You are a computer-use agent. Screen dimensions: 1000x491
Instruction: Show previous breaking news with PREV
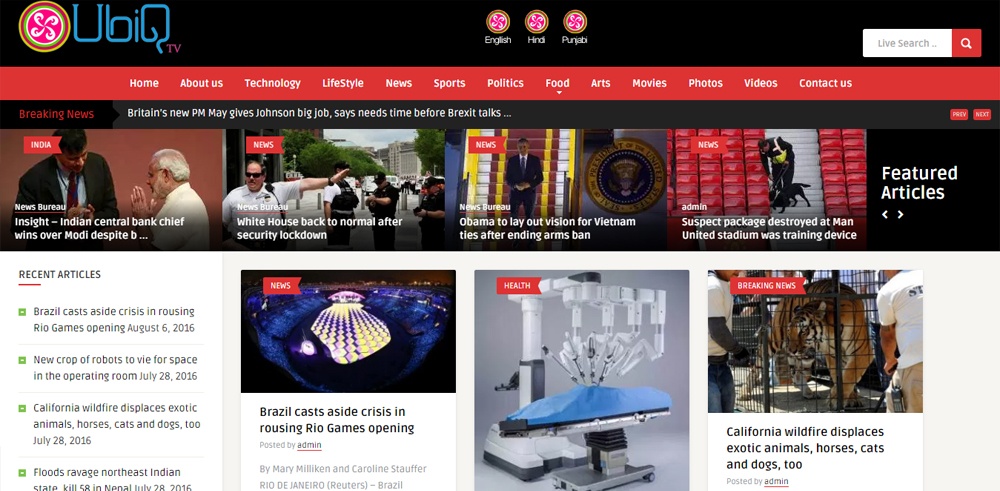[x=959, y=115]
